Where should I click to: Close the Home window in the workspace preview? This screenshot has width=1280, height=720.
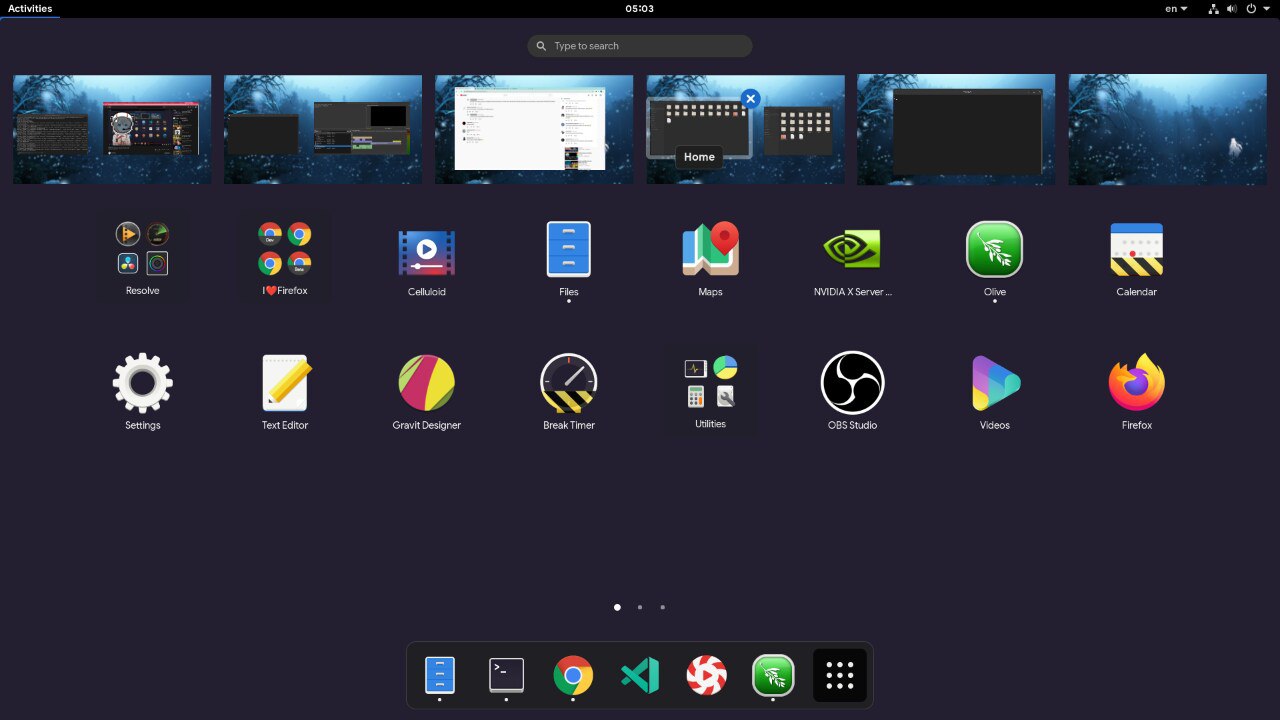(x=750, y=99)
